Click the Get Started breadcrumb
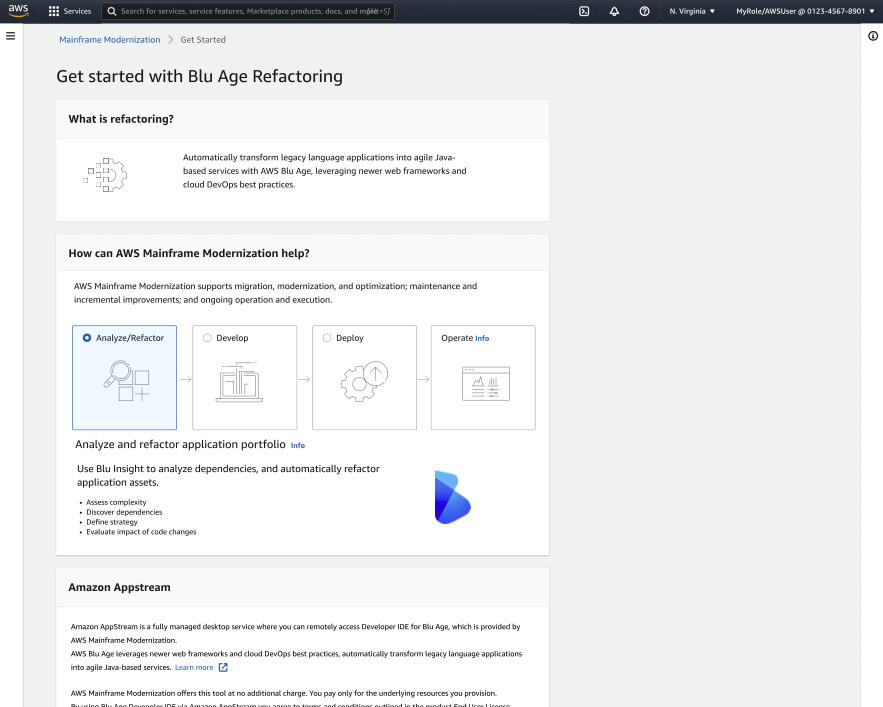This screenshot has width=883, height=707. point(203,39)
